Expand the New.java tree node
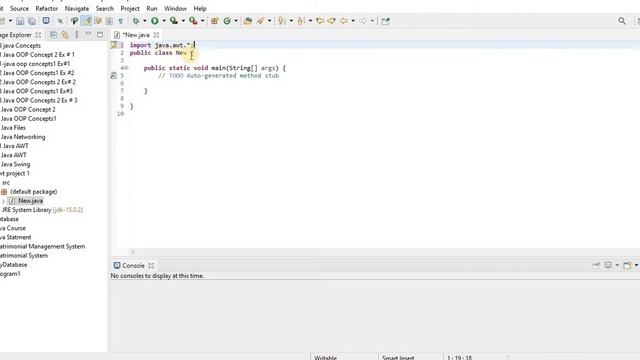 point(4,201)
